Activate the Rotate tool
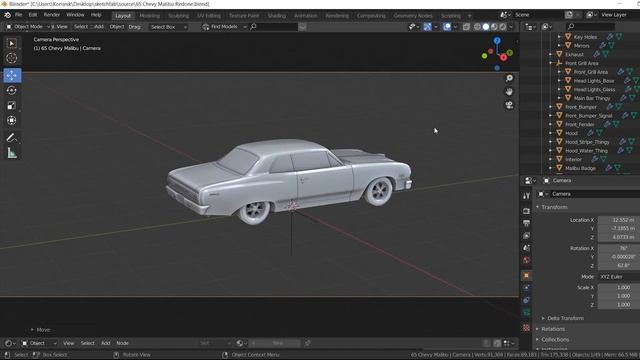Image resolution: width=640 pixels, height=360 pixels. click(12, 90)
